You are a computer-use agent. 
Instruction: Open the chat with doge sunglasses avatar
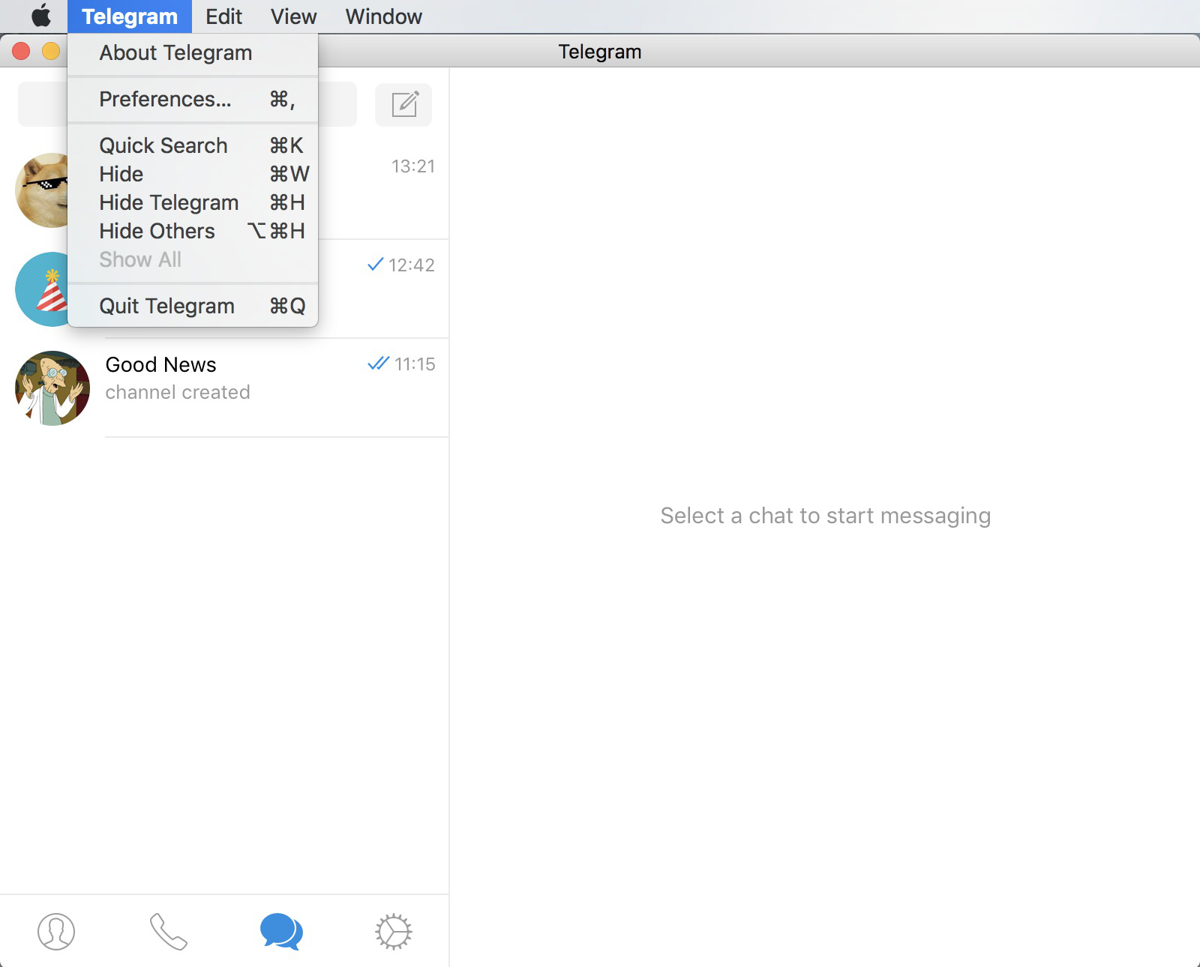click(x=42, y=190)
